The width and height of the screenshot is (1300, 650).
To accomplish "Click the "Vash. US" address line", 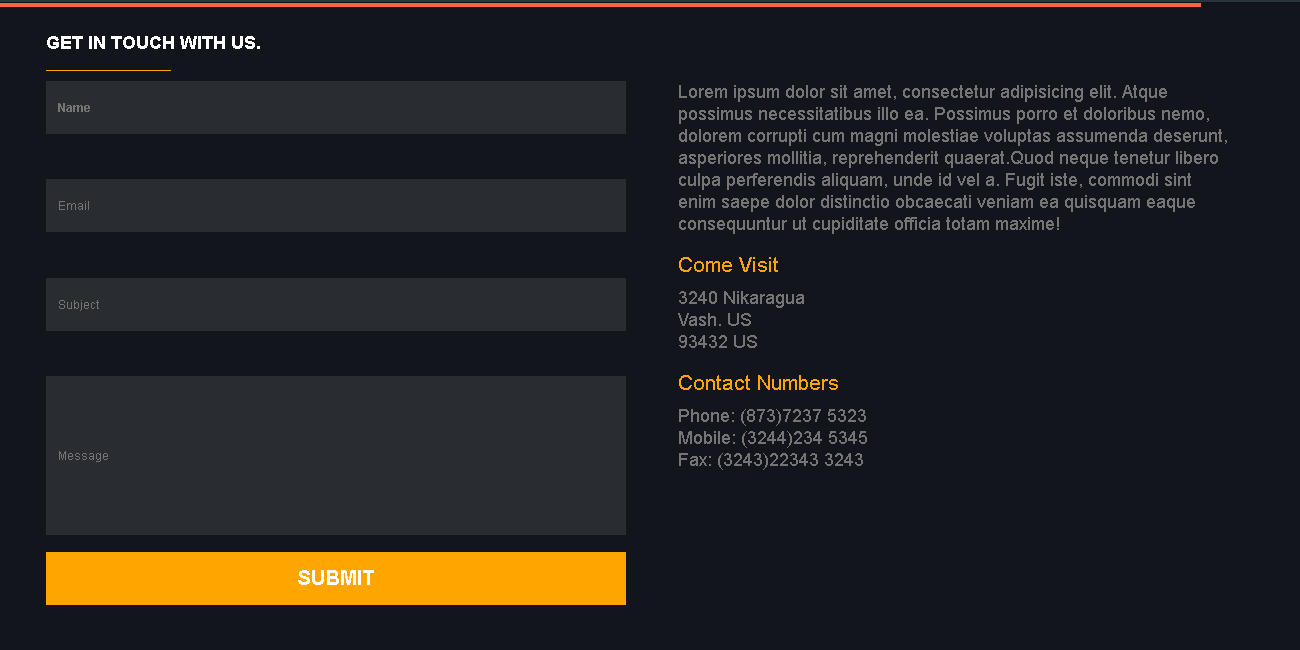I will [714, 320].
